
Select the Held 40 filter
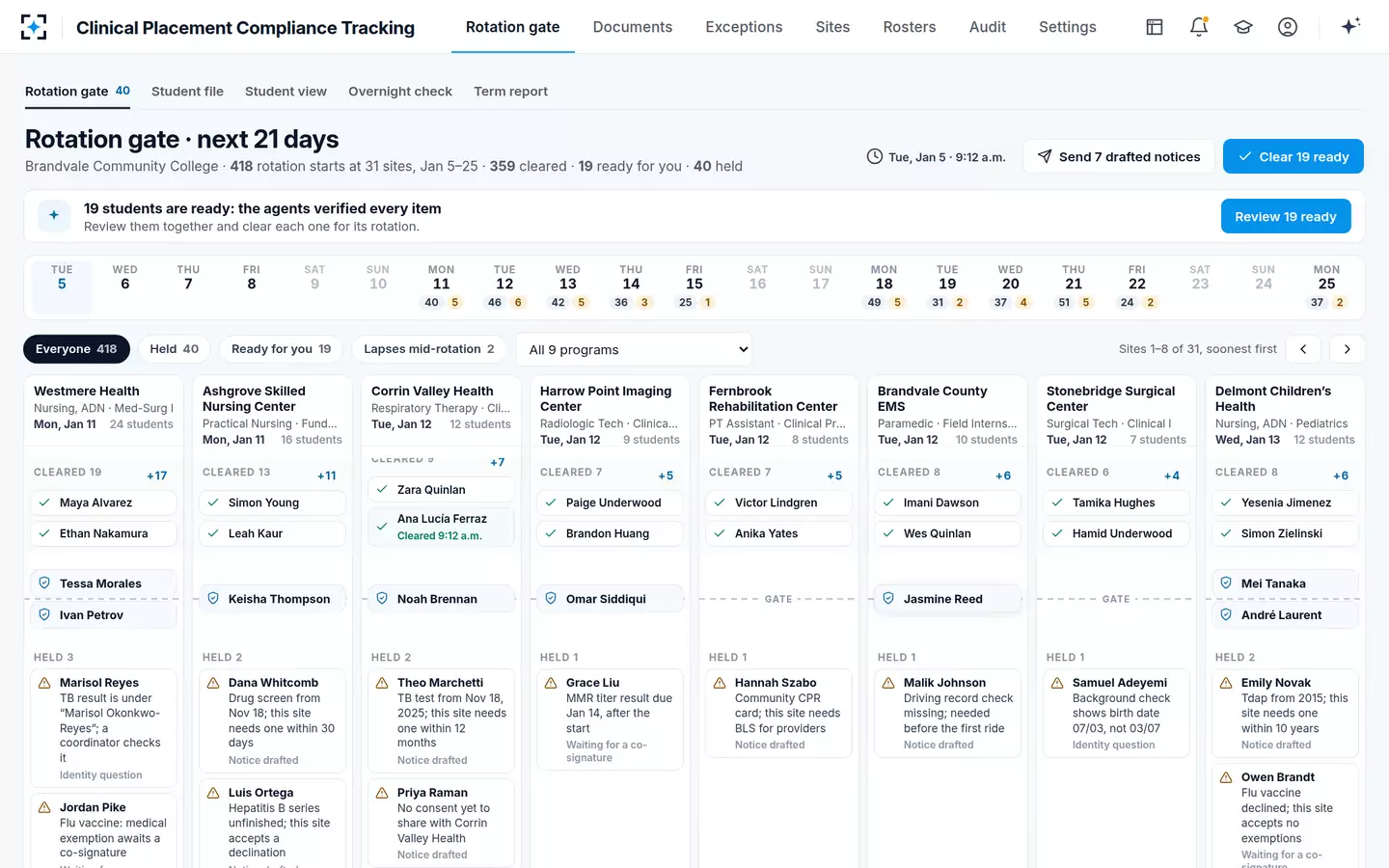tap(175, 349)
